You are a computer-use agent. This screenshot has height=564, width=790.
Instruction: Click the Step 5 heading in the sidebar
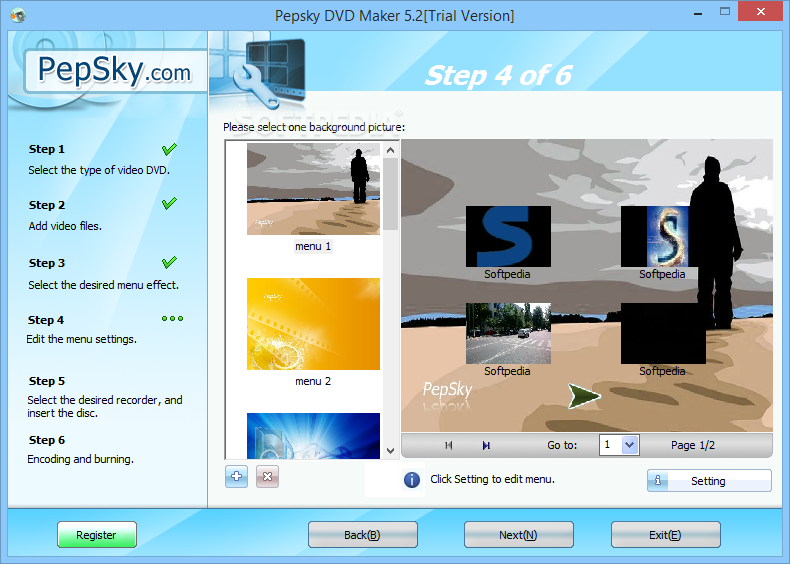coord(46,381)
